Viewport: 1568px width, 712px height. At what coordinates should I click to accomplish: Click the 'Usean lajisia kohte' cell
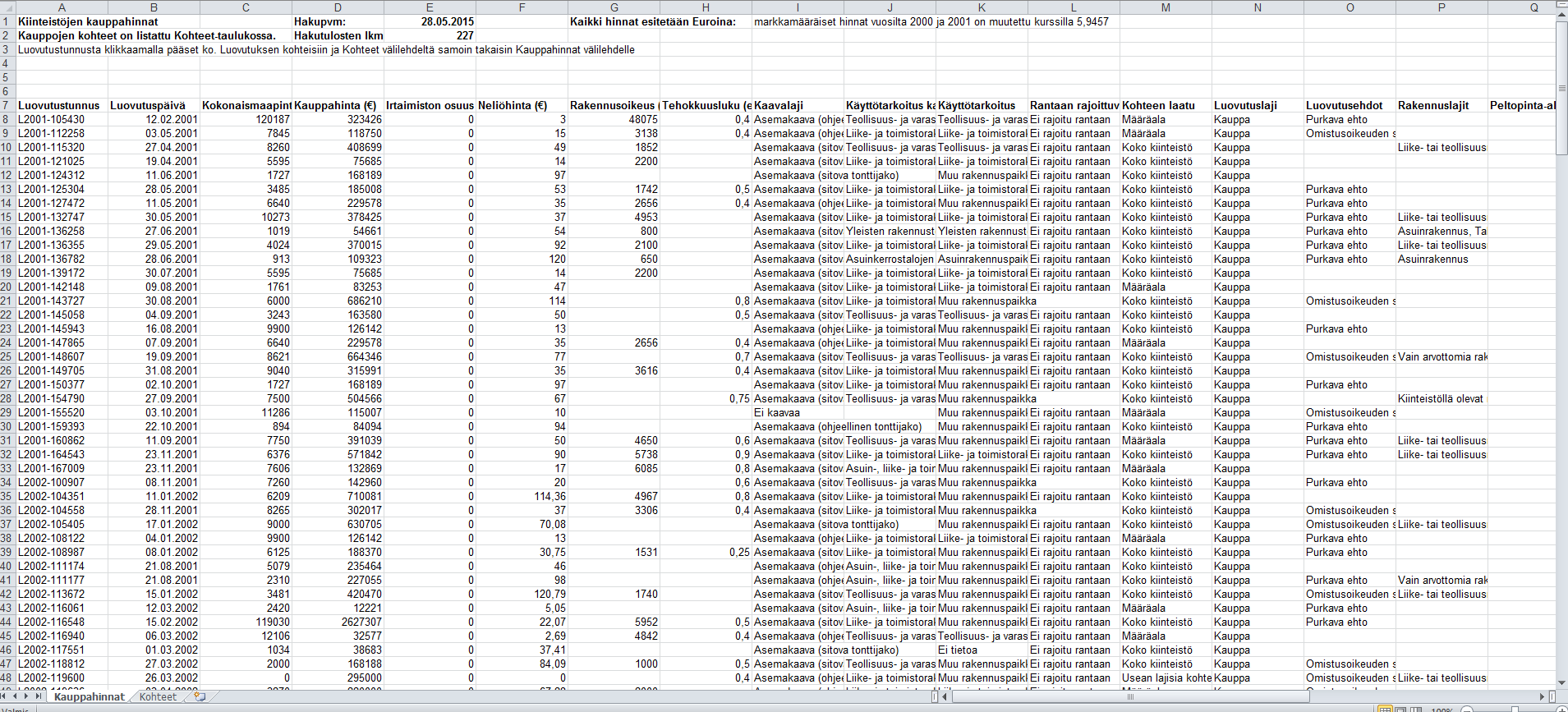[1166, 678]
